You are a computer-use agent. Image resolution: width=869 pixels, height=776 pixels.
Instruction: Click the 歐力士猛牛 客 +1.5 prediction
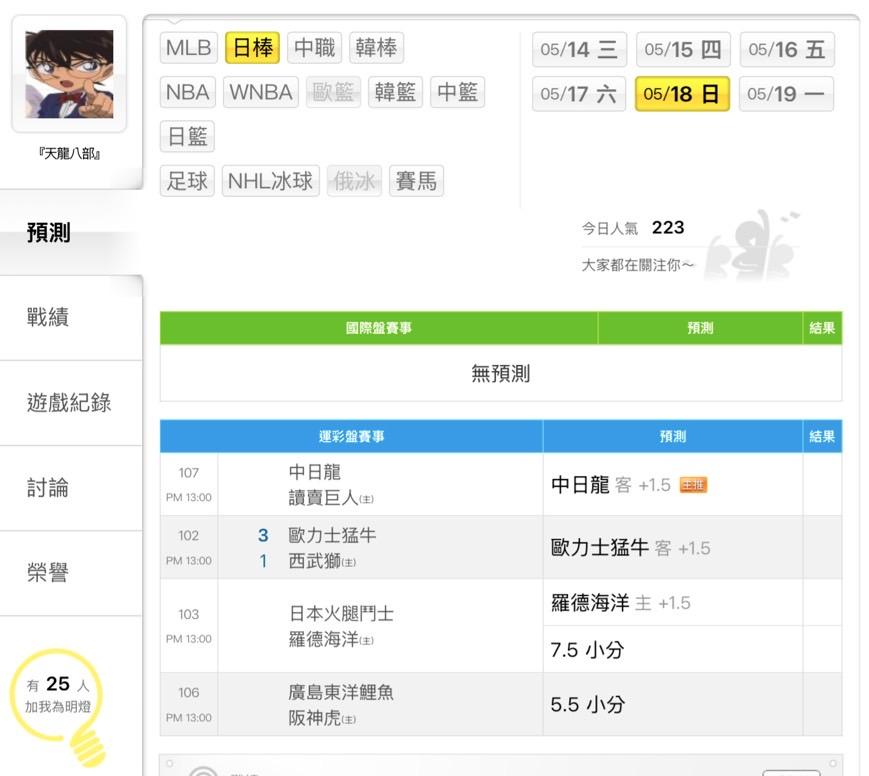click(x=631, y=548)
